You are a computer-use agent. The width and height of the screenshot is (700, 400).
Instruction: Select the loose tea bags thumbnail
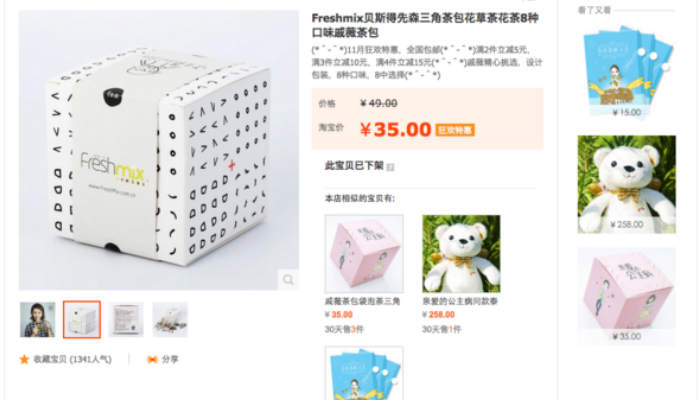(170, 320)
